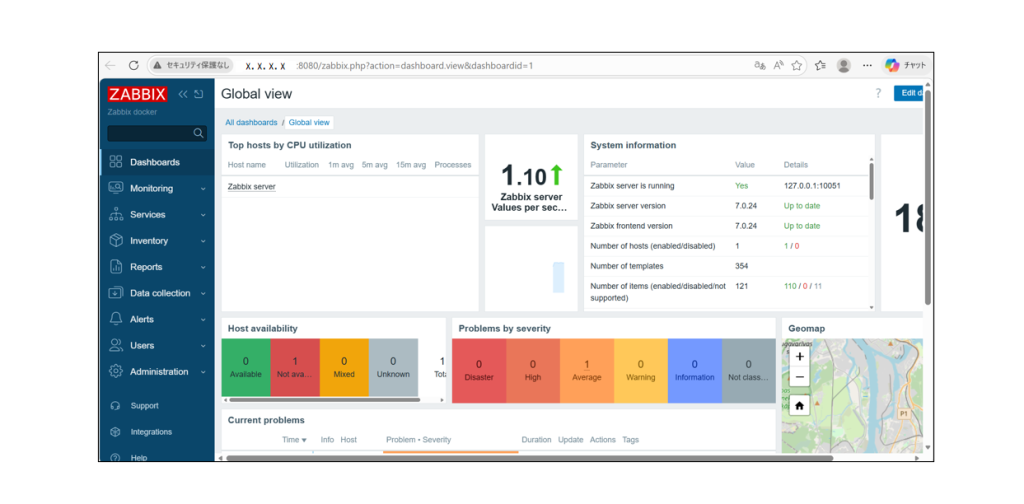Viewport: 1024px width, 504px height.
Task: Sort Current problems by Time column arrow
Action: (304, 441)
